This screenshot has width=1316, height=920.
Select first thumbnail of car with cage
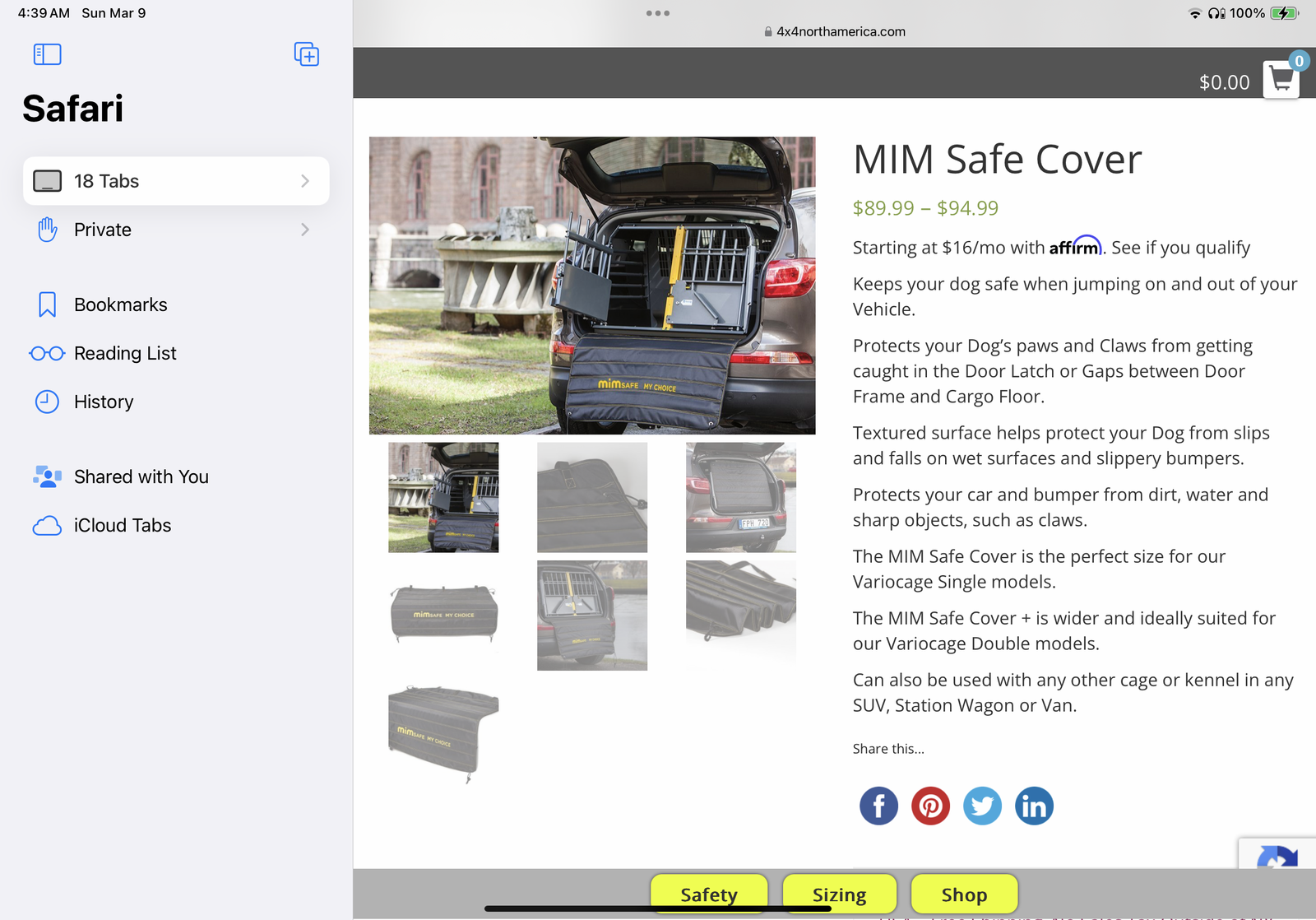pyautogui.click(x=443, y=497)
